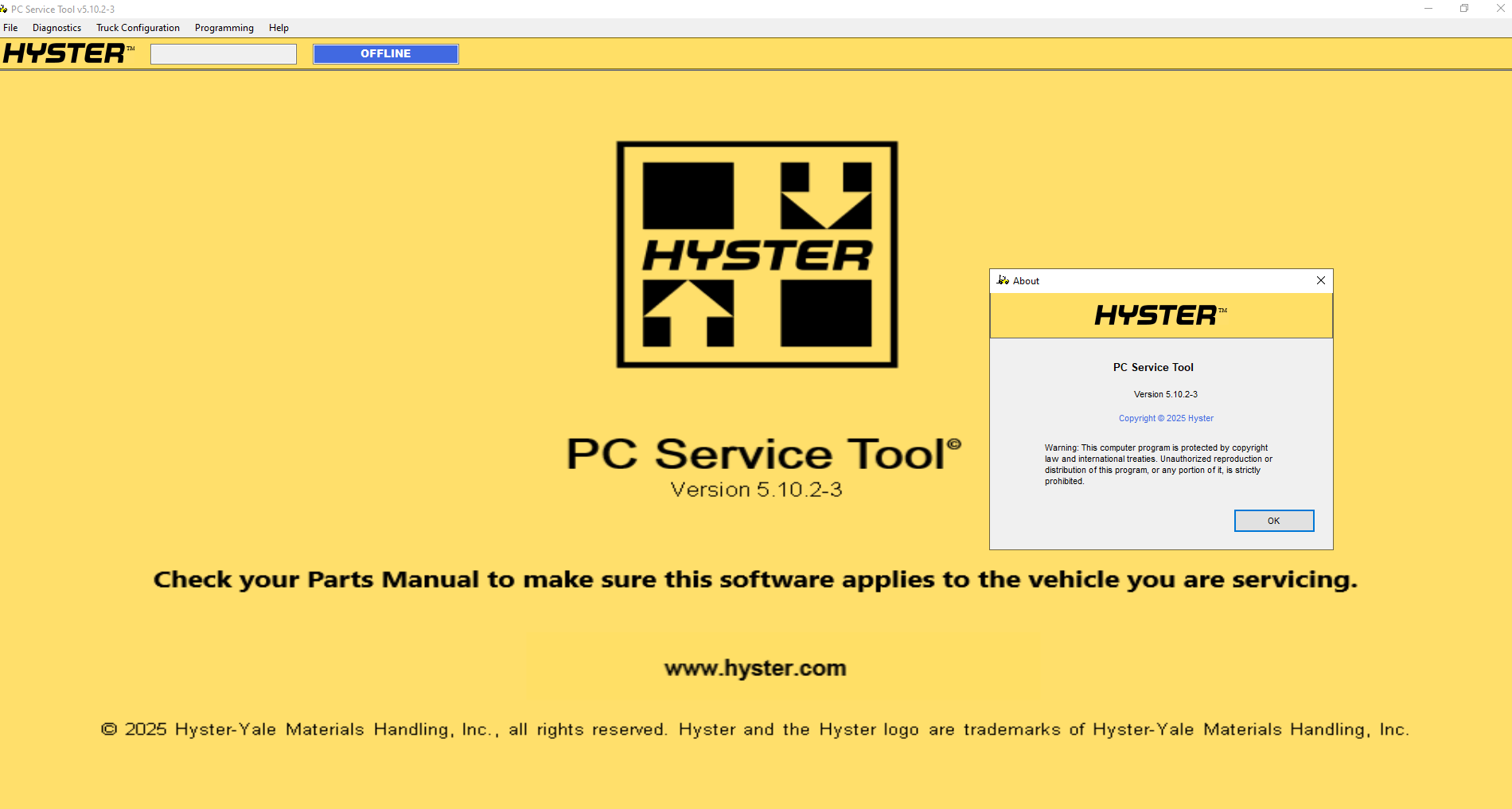Click the Hyster logo in the toolbar
This screenshot has height=809, width=1512.
click(68, 53)
